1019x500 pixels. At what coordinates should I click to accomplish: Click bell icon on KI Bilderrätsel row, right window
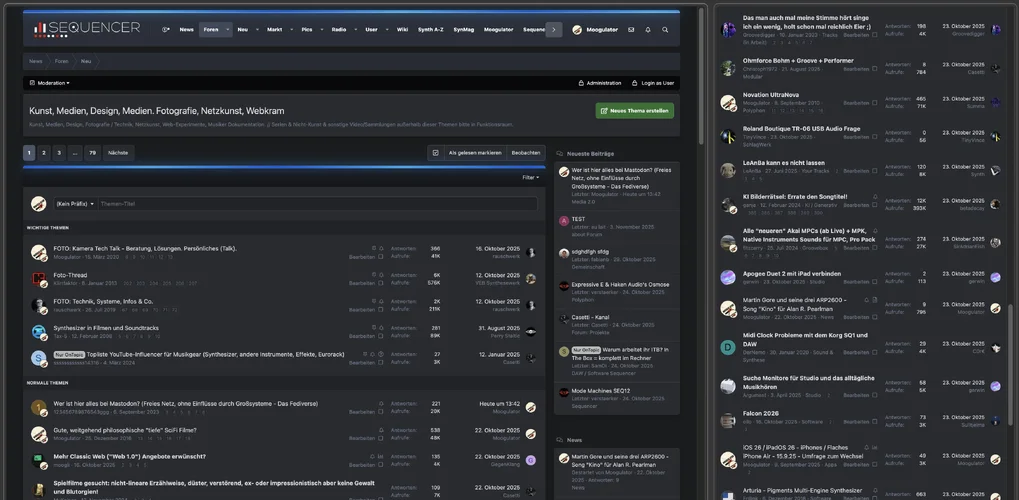click(x=875, y=196)
